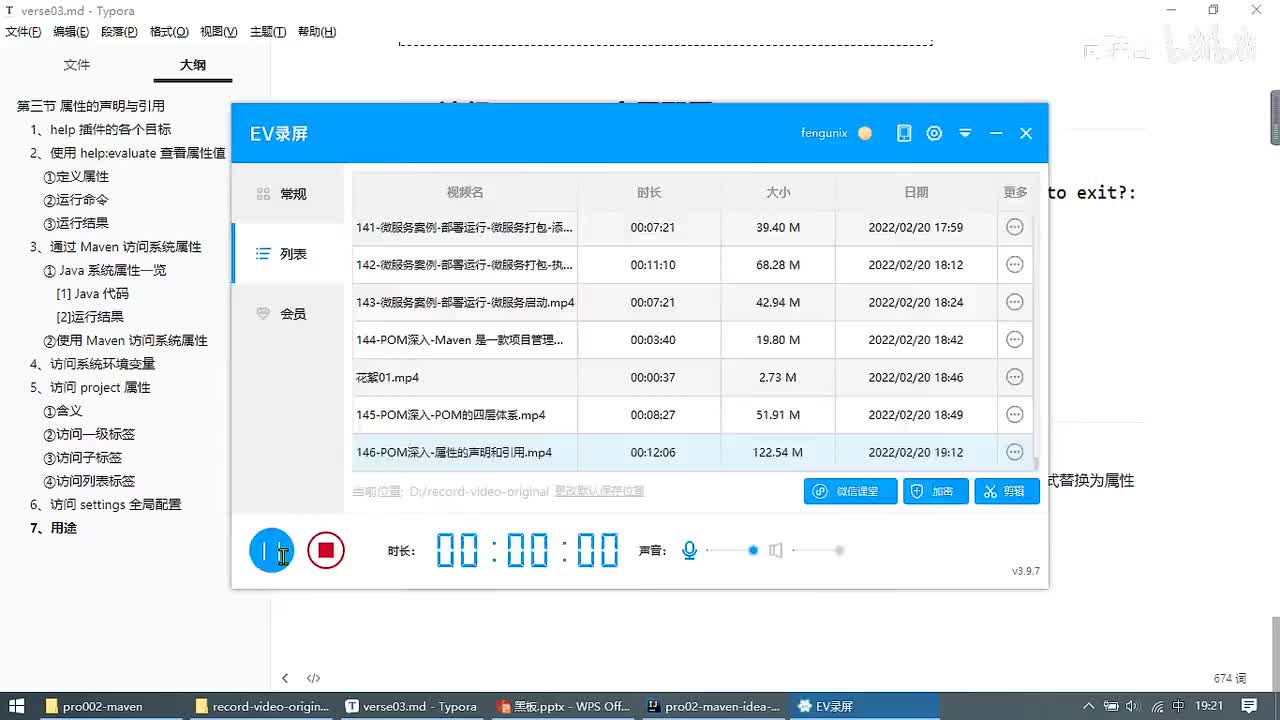Switch to the 会员 tab

[288, 314]
